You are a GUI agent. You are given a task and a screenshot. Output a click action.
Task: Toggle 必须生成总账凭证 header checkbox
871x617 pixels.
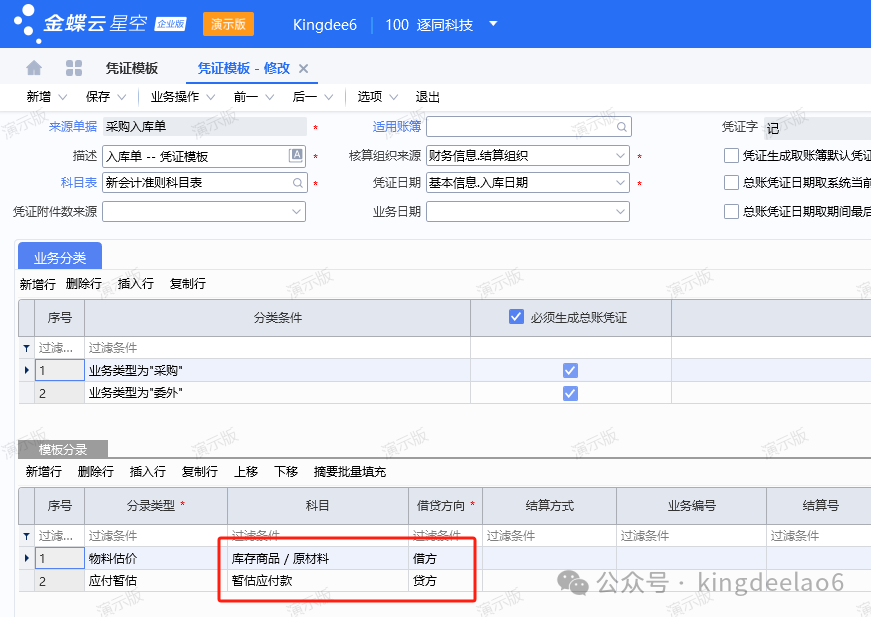[517, 317]
